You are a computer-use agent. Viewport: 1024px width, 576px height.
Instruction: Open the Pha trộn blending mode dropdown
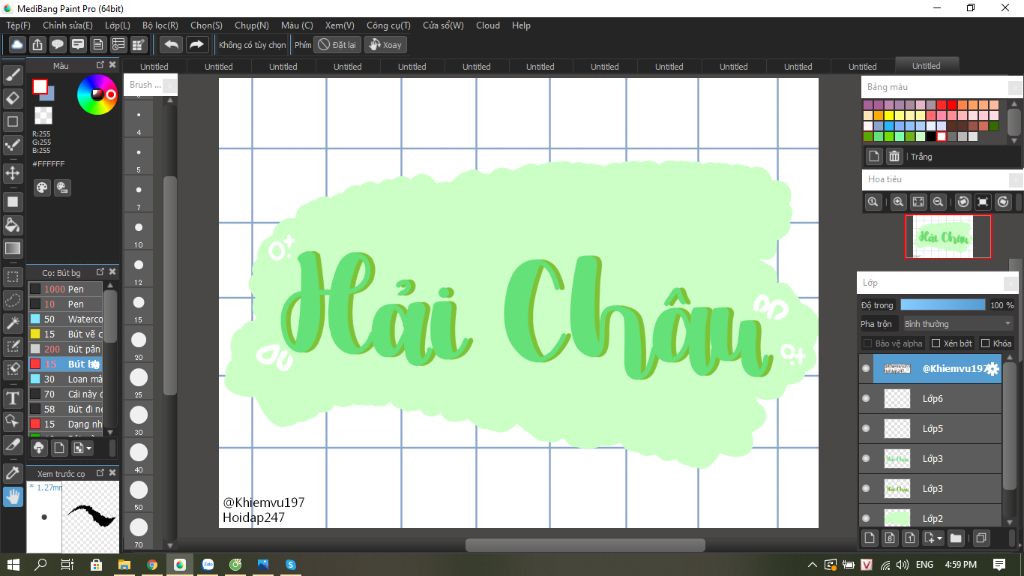click(957, 324)
